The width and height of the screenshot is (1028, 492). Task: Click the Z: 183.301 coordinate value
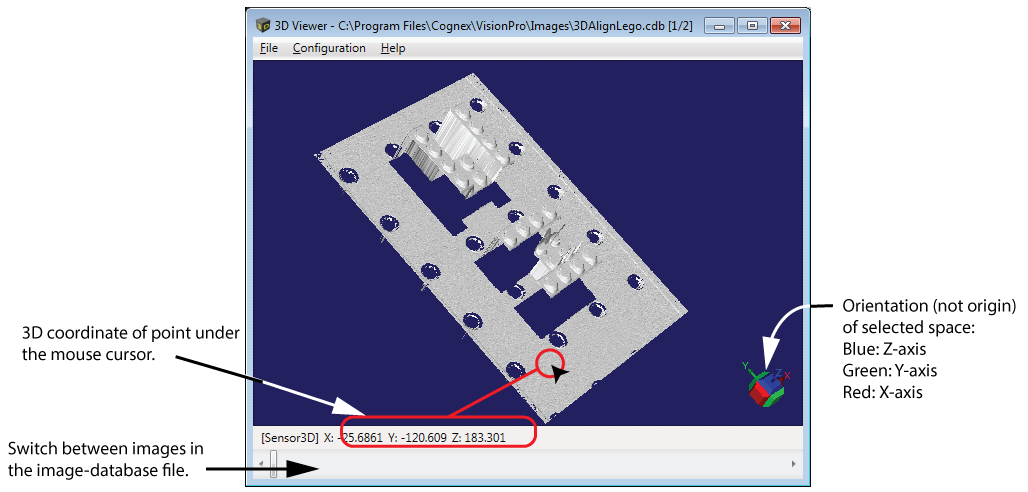pos(479,438)
